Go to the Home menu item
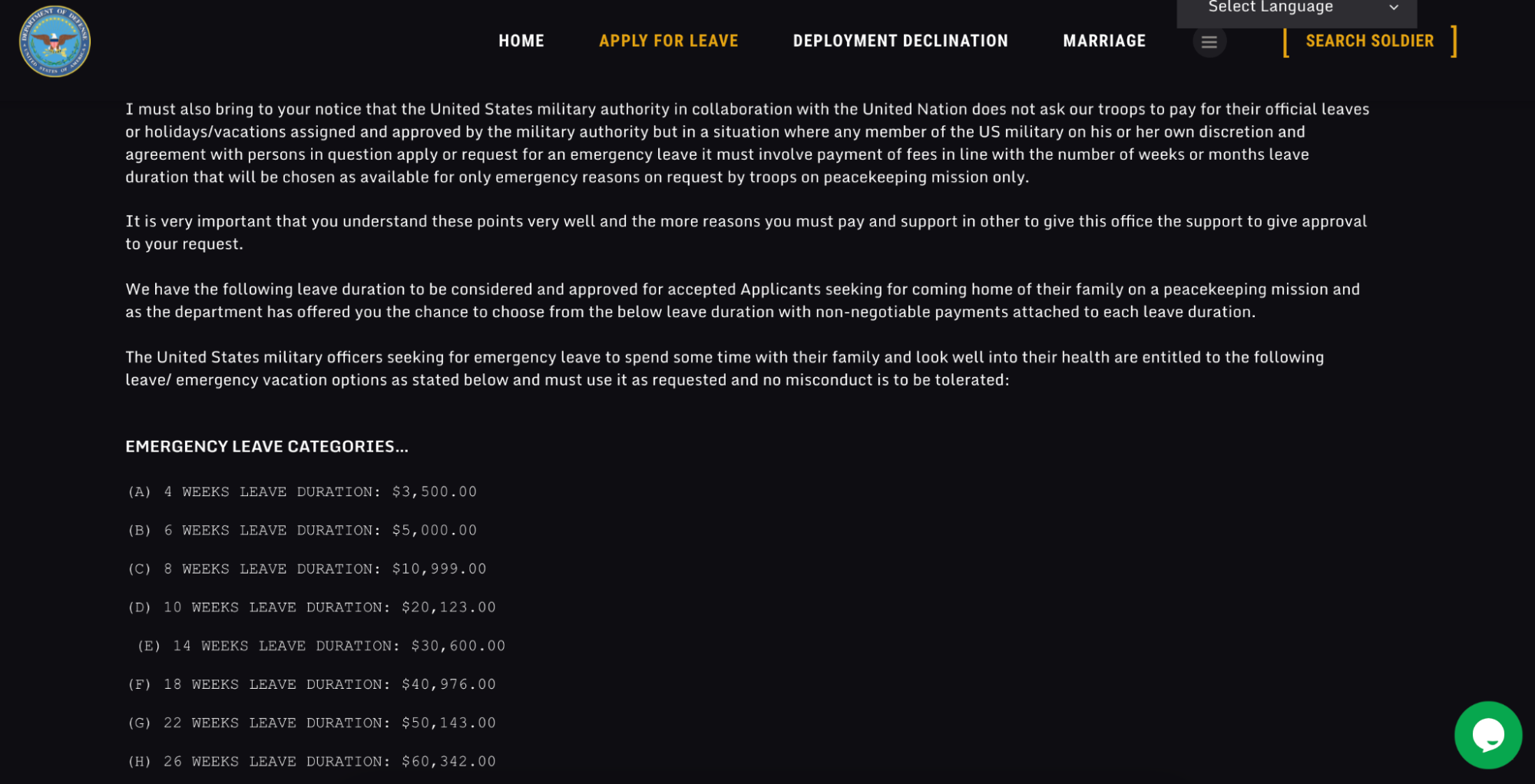The height and width of the screenshot is (784, 1535). click(521, 41)
